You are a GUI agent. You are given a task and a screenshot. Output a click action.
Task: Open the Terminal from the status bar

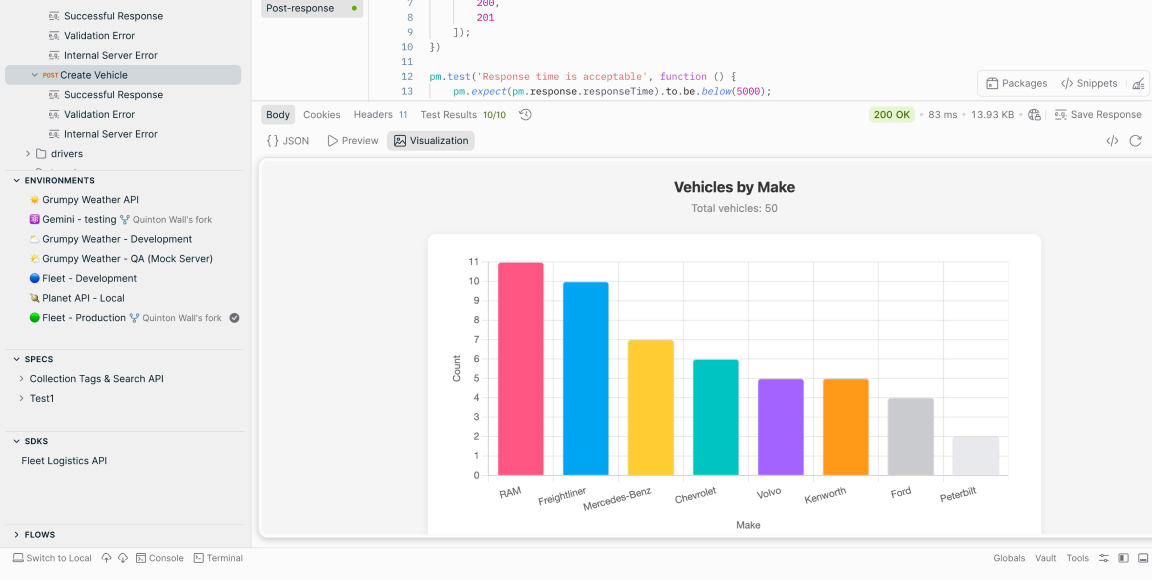(x=218, y=558)
